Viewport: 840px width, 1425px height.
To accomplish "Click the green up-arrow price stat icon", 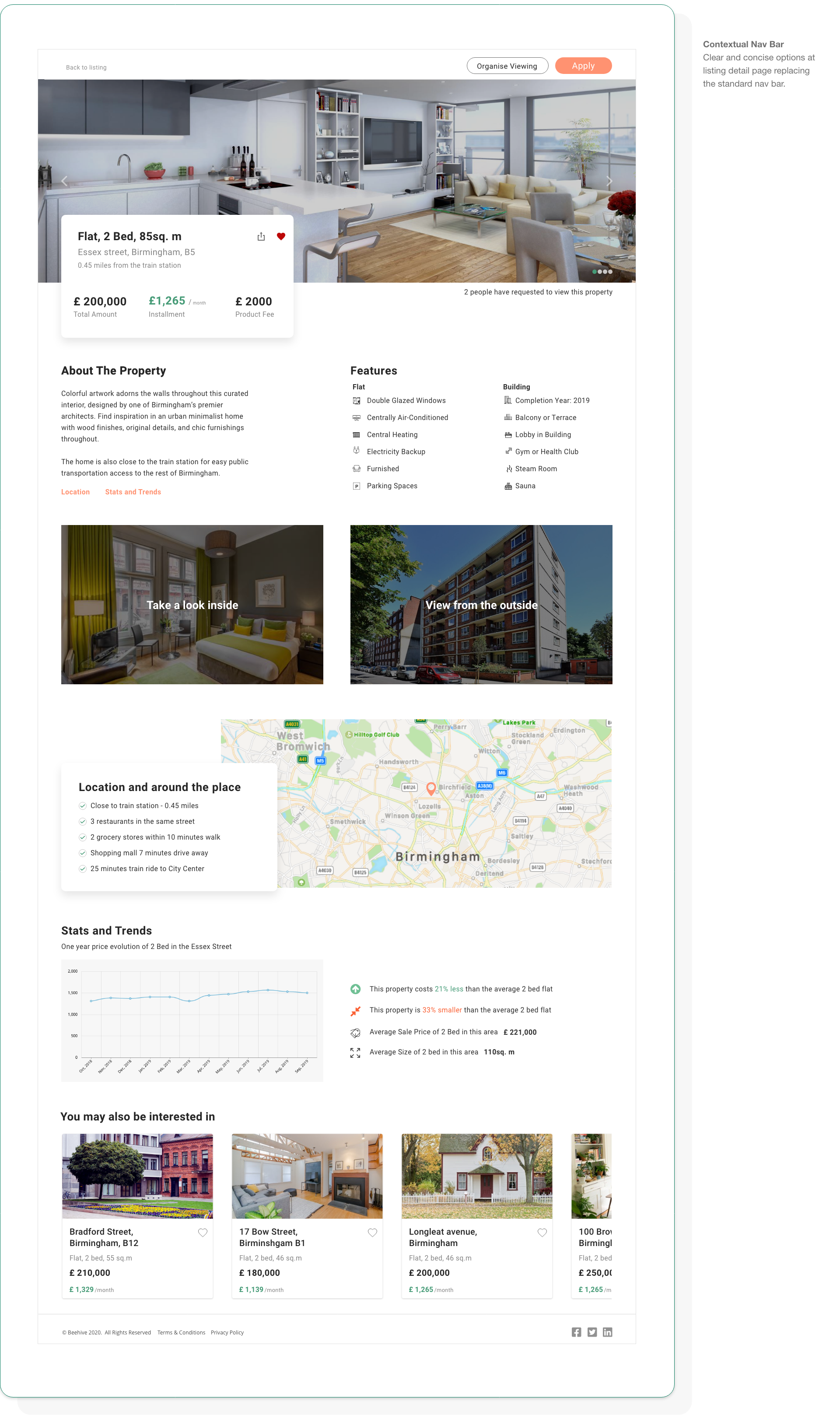I will pos(356,989).
